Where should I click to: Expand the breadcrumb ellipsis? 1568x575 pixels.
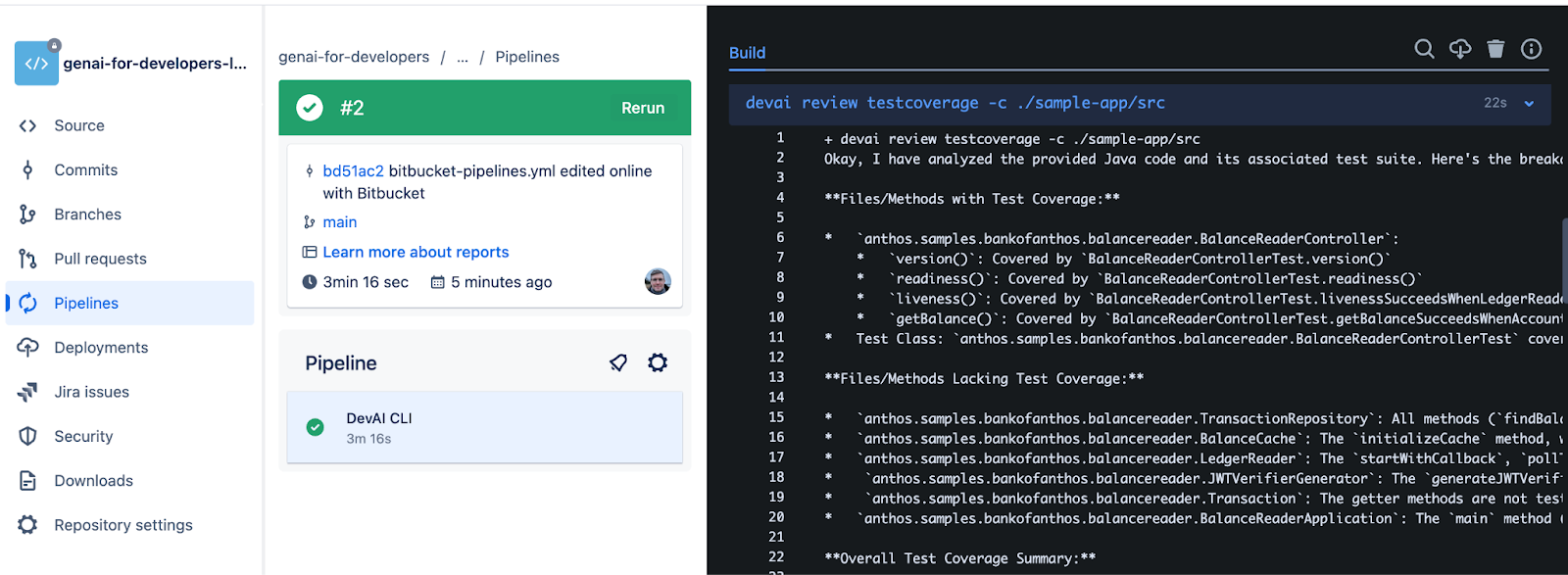(x=463, y=57)
